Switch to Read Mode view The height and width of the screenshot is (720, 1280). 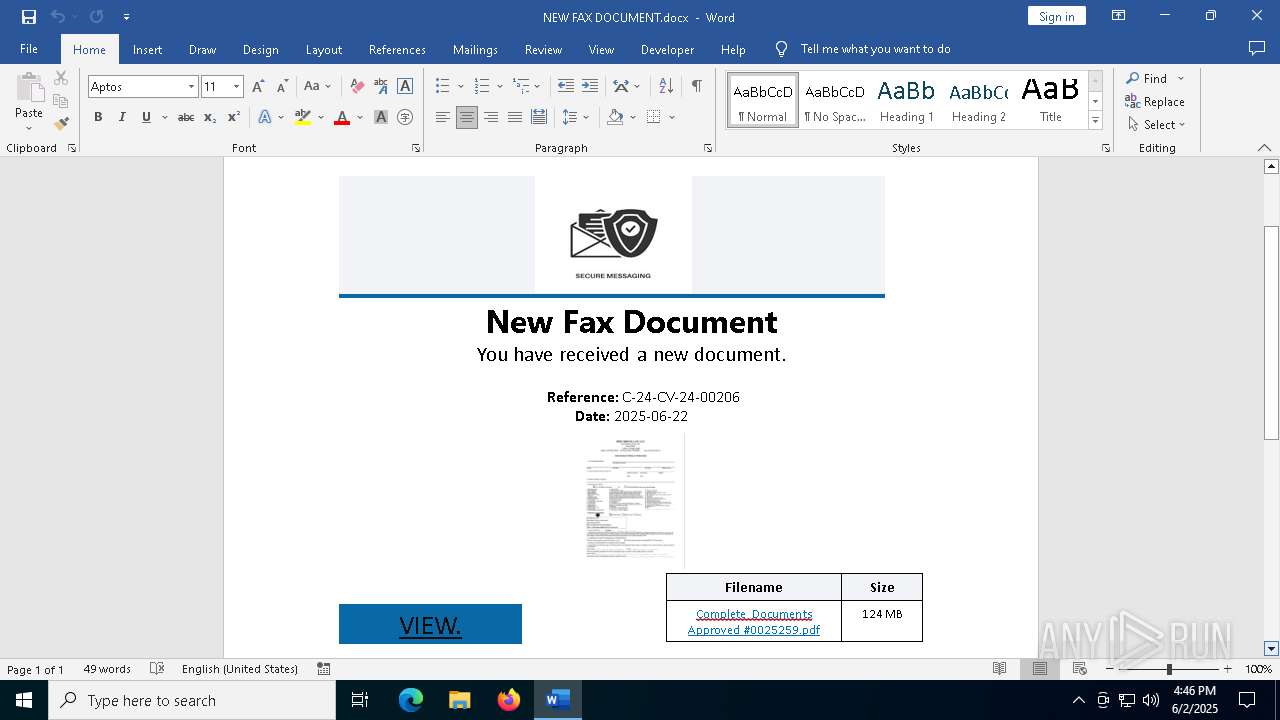pyautogui.click(x=999, y=669)
